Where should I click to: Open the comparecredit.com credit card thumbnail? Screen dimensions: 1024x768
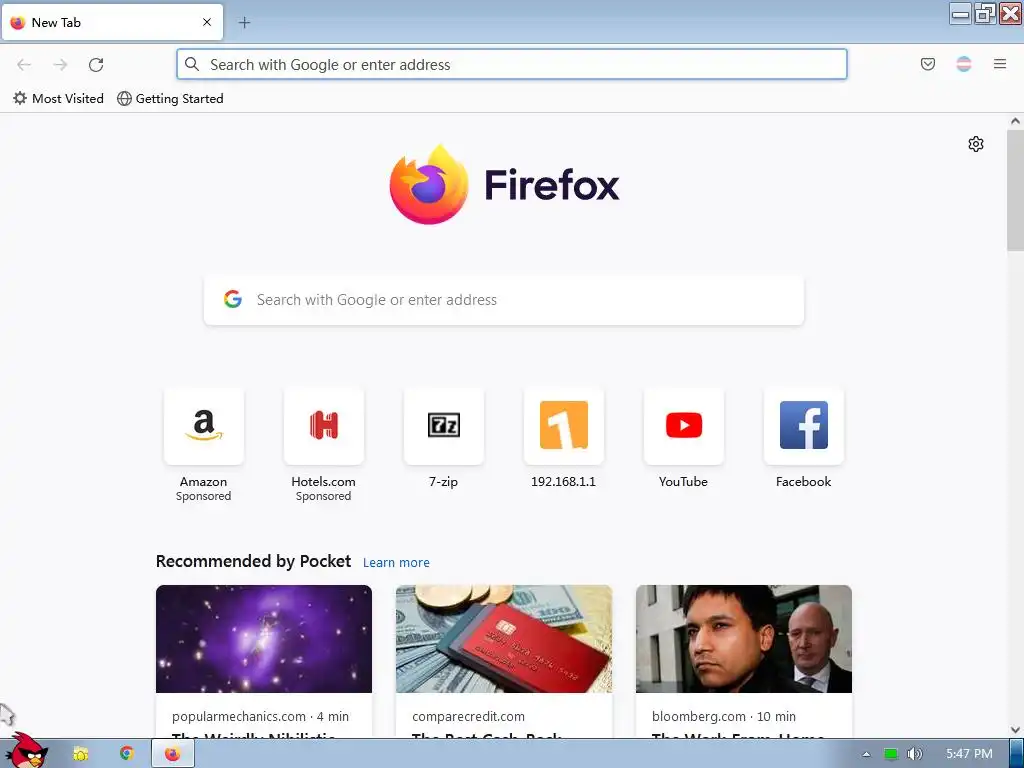pos(504,639)
